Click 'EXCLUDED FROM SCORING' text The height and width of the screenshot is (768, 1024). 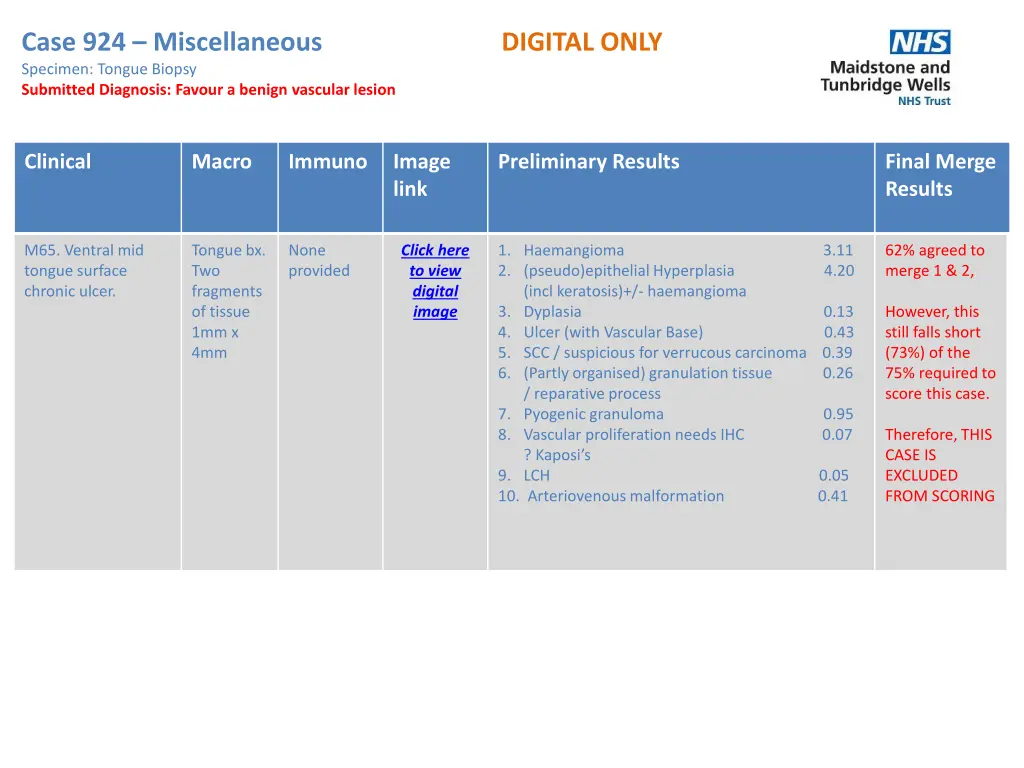(940, 486)
